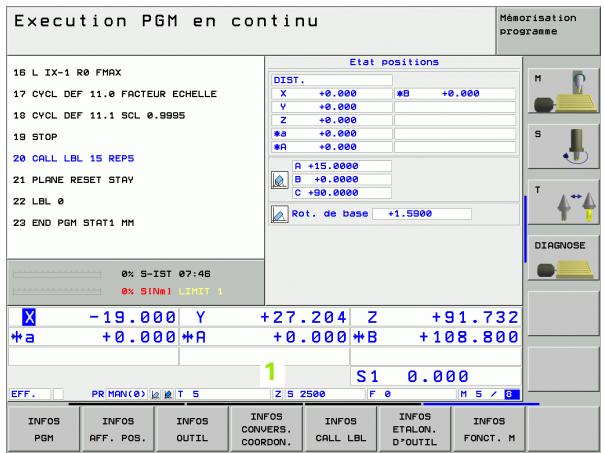Click the *B +108.800 position readout
This screenshot has height=453, width=604.
(x=436, y=337)
